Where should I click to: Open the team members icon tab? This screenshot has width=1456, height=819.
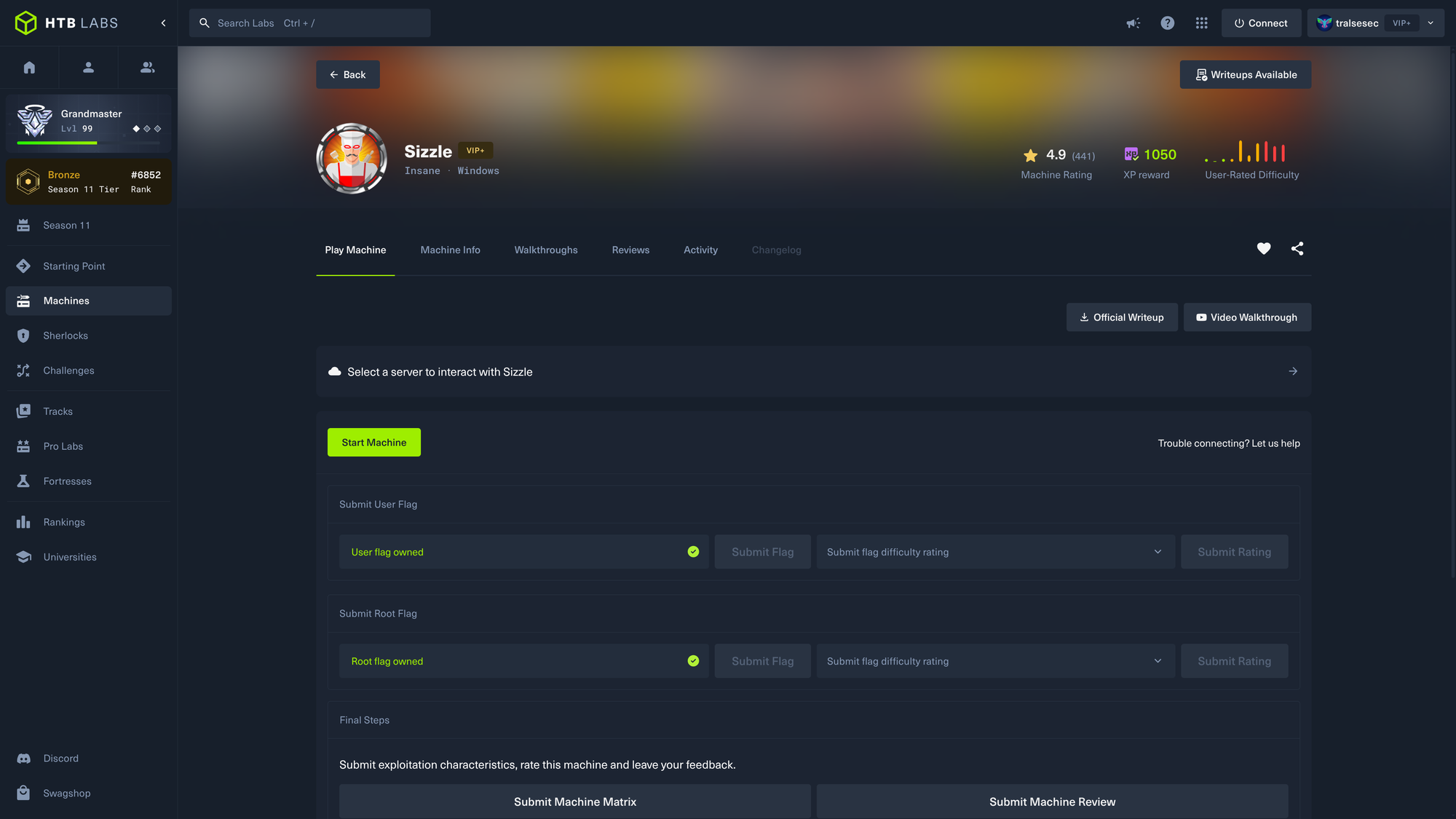tap(147, 68)
